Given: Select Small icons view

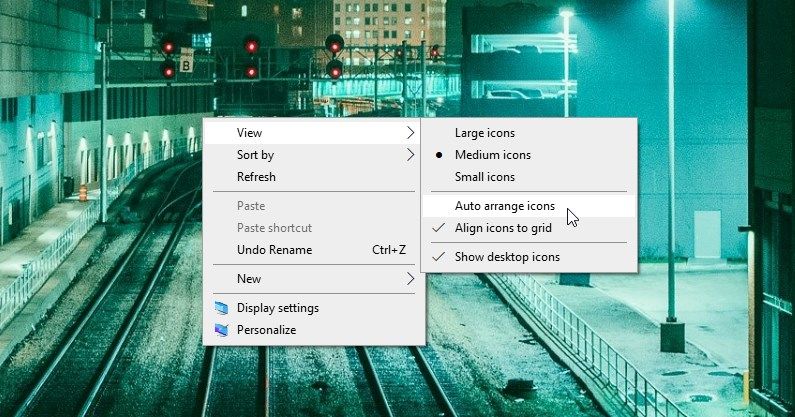Looking at the screenshot, I should click(x=529, y=177).
